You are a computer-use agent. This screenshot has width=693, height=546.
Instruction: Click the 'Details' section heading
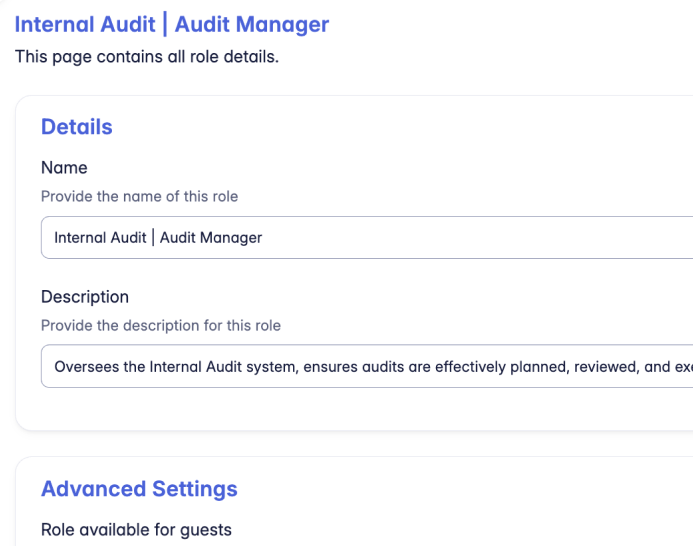pos(76,127)
